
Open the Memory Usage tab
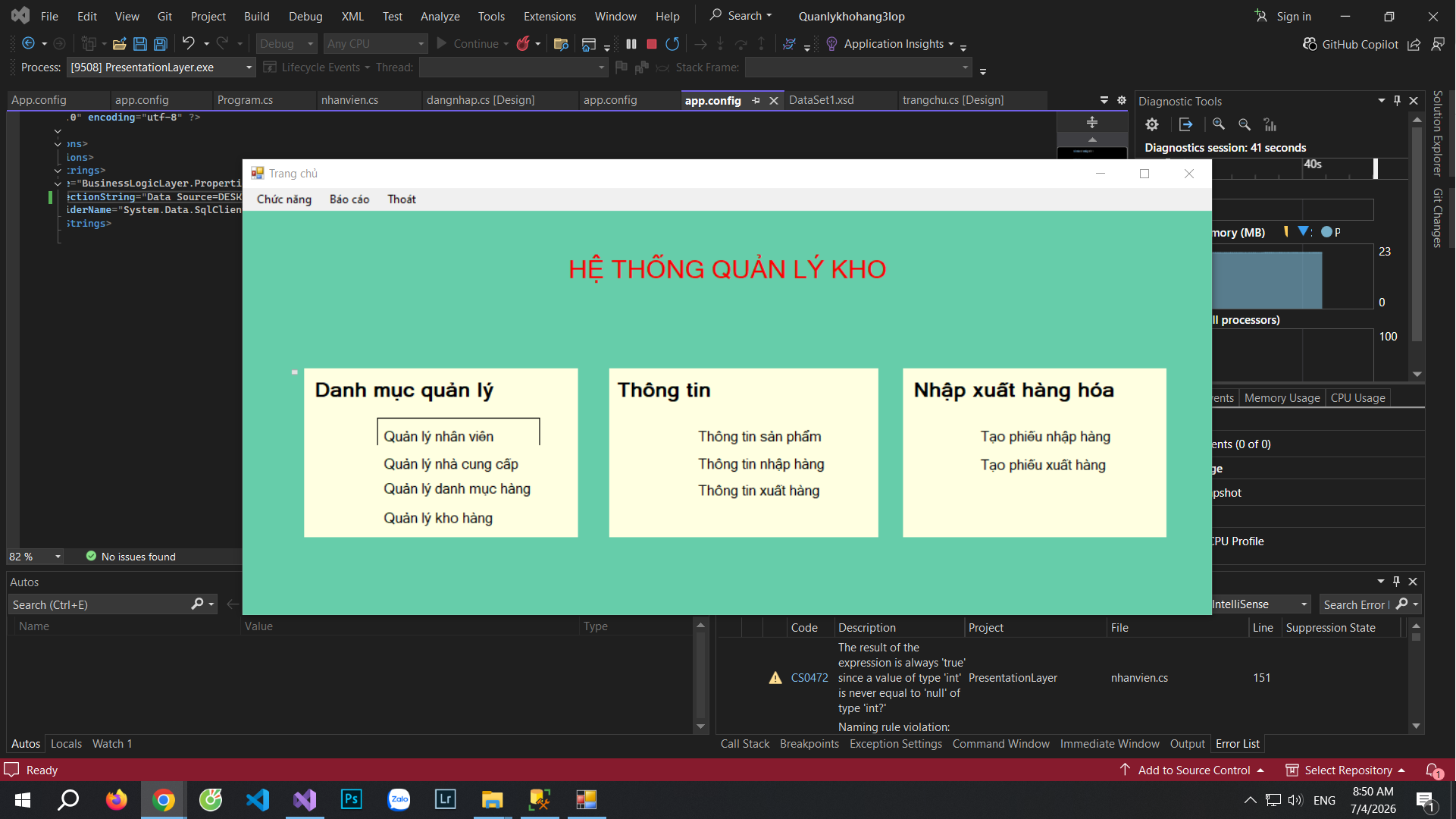(x=1282, y=398)
